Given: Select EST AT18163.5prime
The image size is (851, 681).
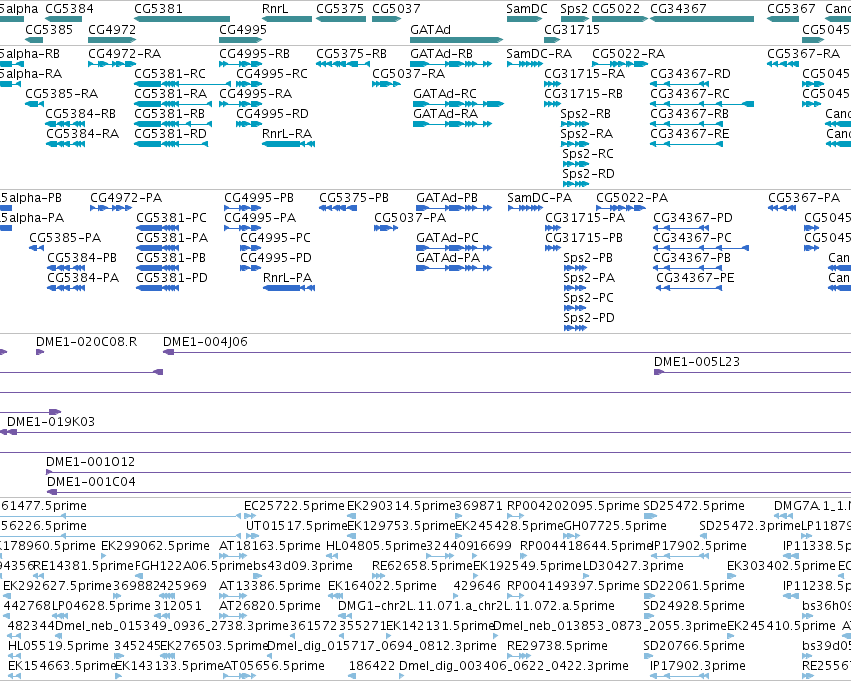Looking at the screenshot, I should click(x=270, y=546).
